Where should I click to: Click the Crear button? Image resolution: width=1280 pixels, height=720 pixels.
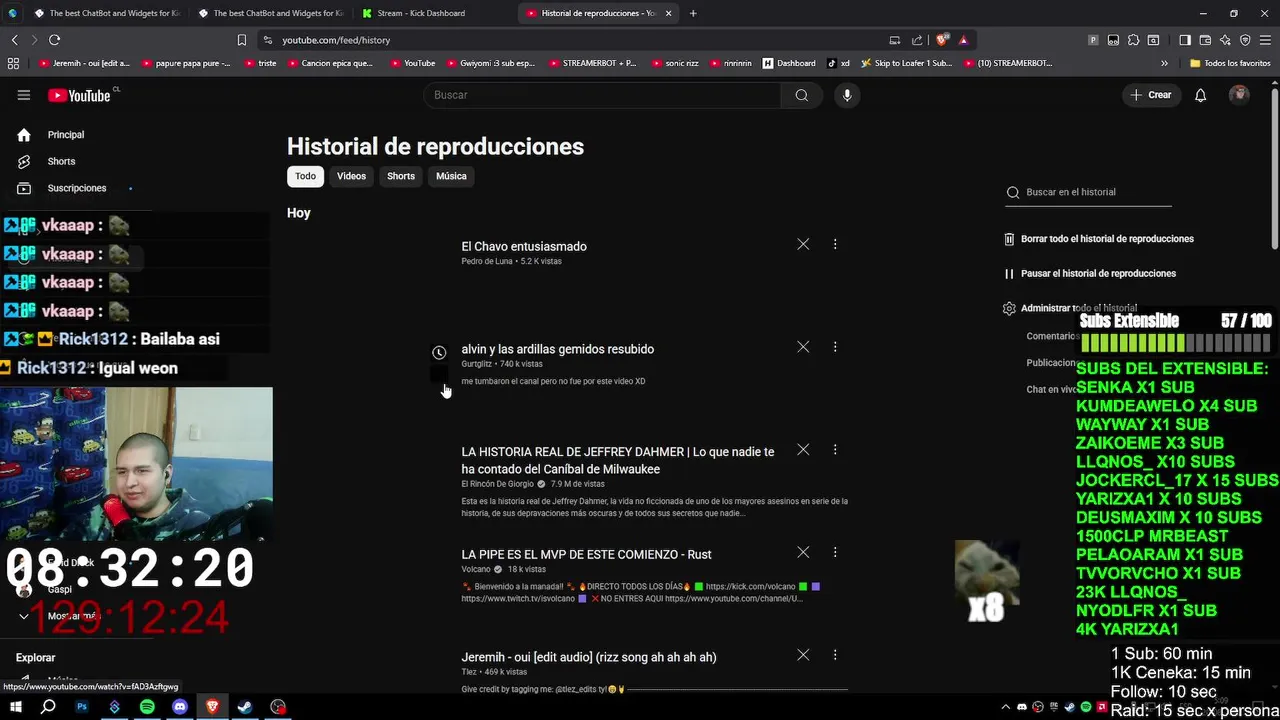[x=1151, y=95]
